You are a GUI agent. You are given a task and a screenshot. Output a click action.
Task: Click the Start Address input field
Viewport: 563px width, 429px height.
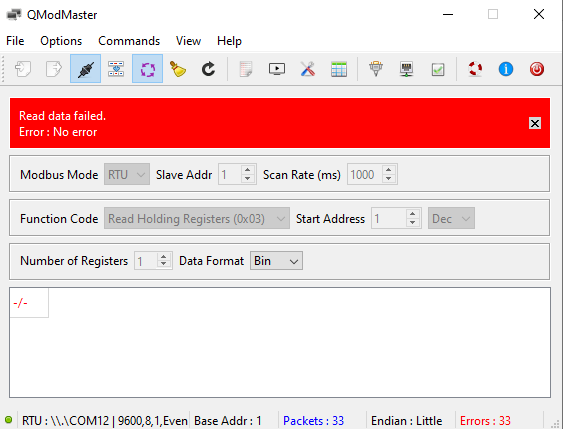(x=396, y=218)
